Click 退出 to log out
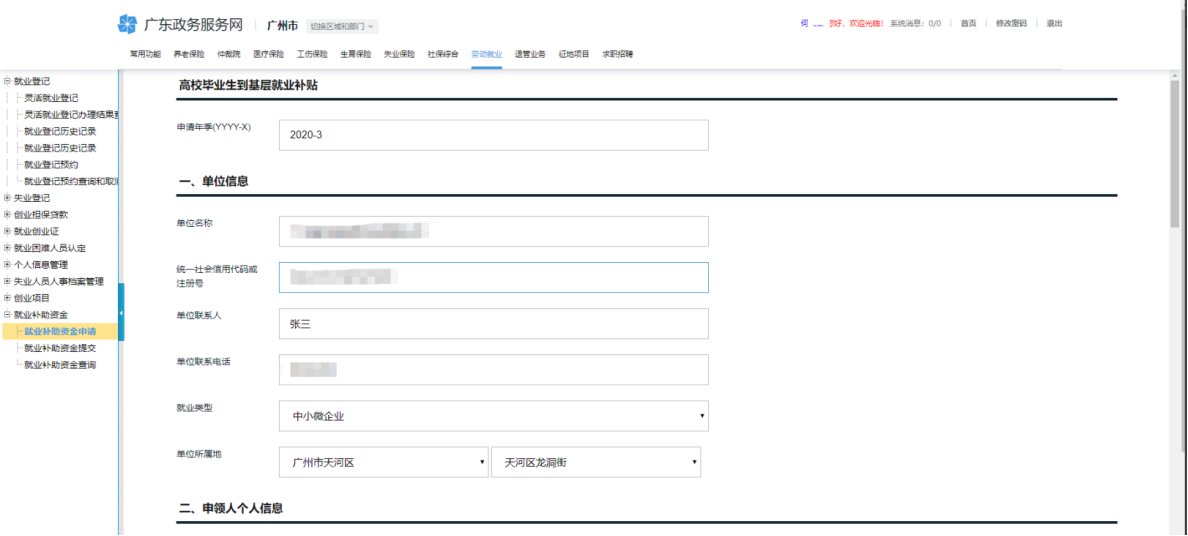This screenshot has height=536, width=1188. click(1054, 23)
